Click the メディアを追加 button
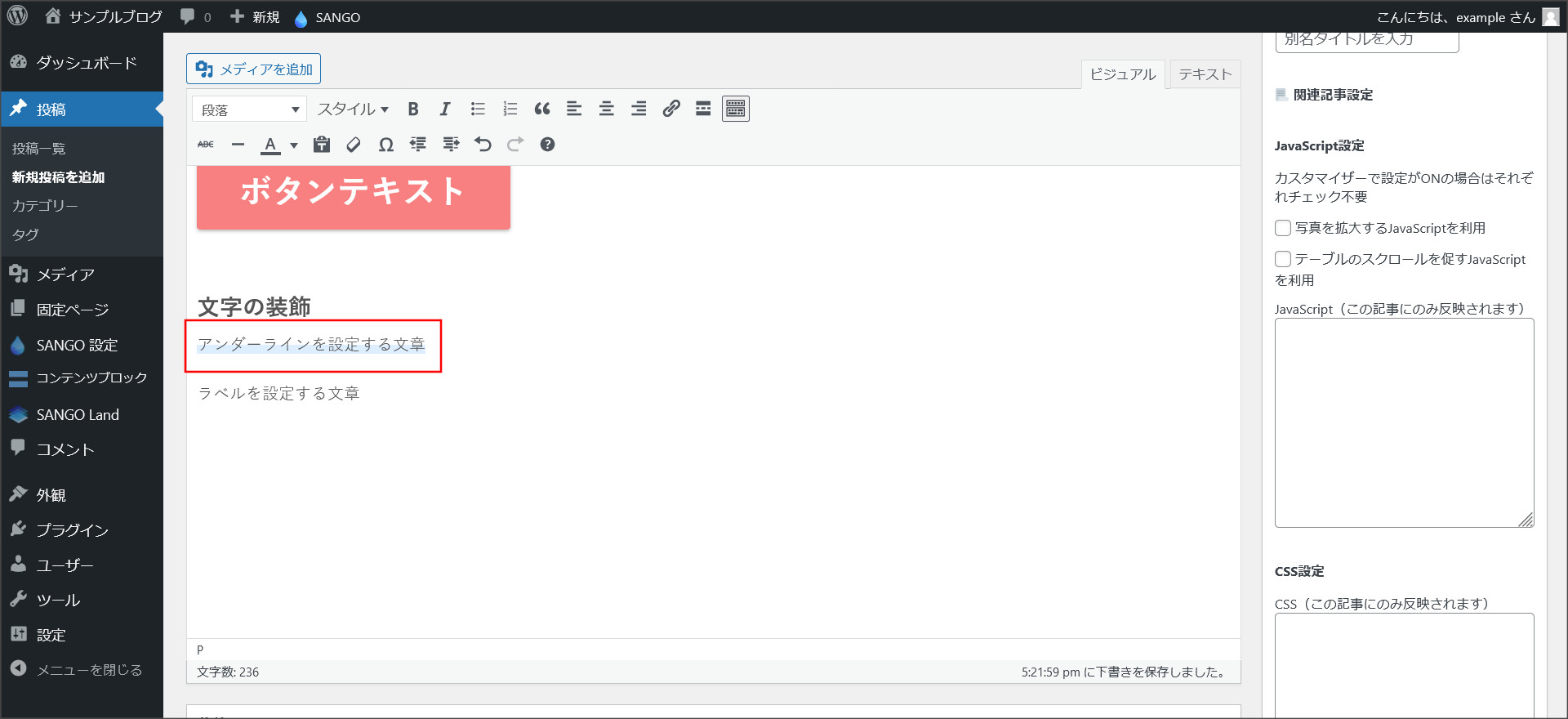 254,69
